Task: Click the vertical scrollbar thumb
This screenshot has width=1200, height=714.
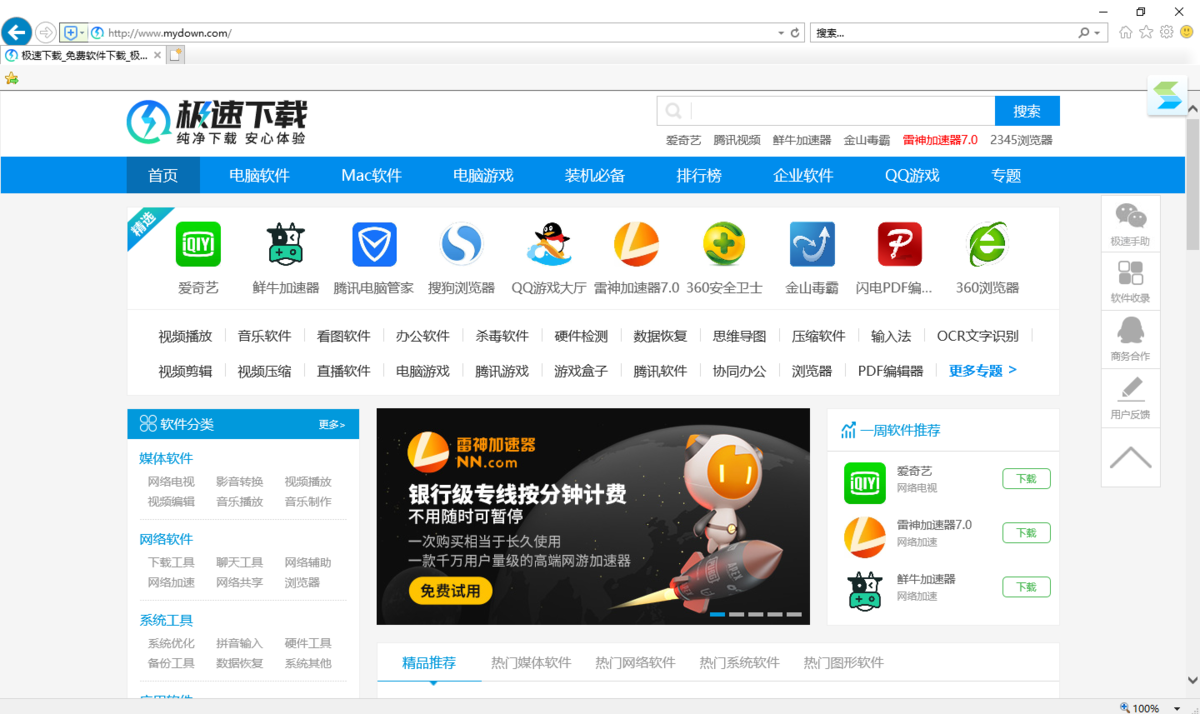Action: click(1192, 185)
